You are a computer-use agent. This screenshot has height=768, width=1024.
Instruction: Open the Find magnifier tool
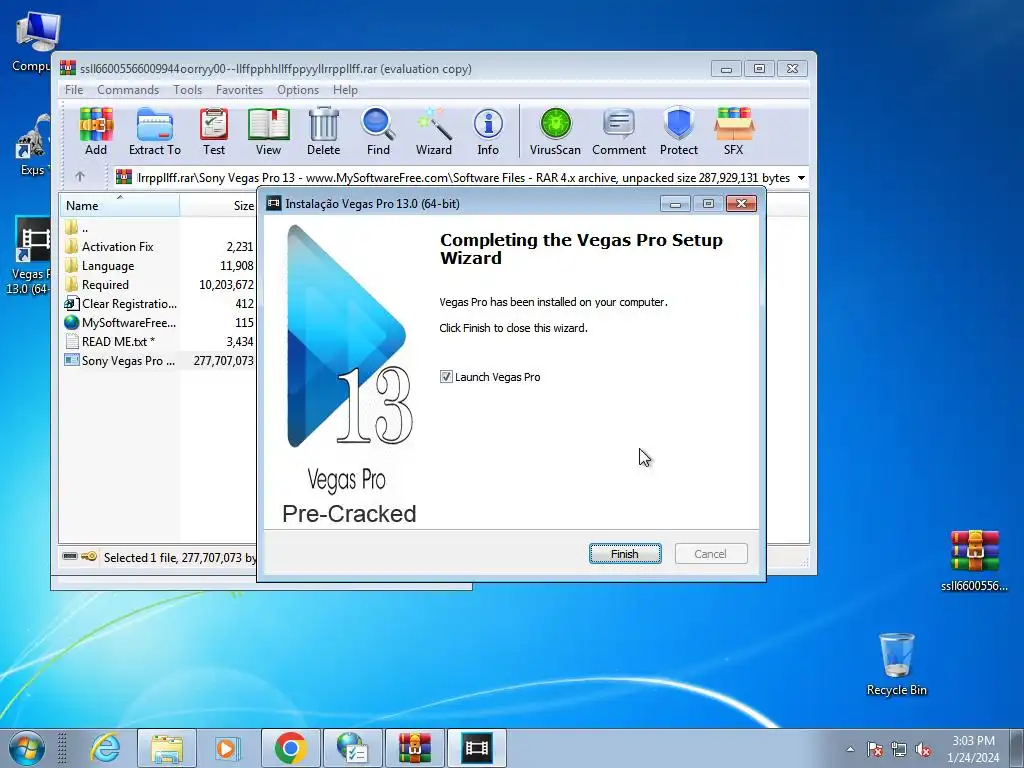378,131
